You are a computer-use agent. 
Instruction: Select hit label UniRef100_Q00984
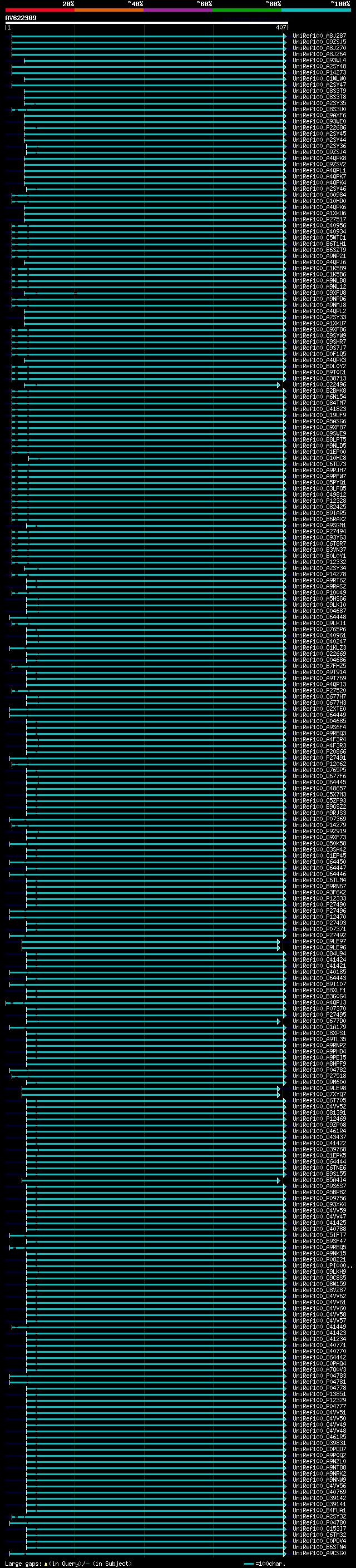pos(319,195)
